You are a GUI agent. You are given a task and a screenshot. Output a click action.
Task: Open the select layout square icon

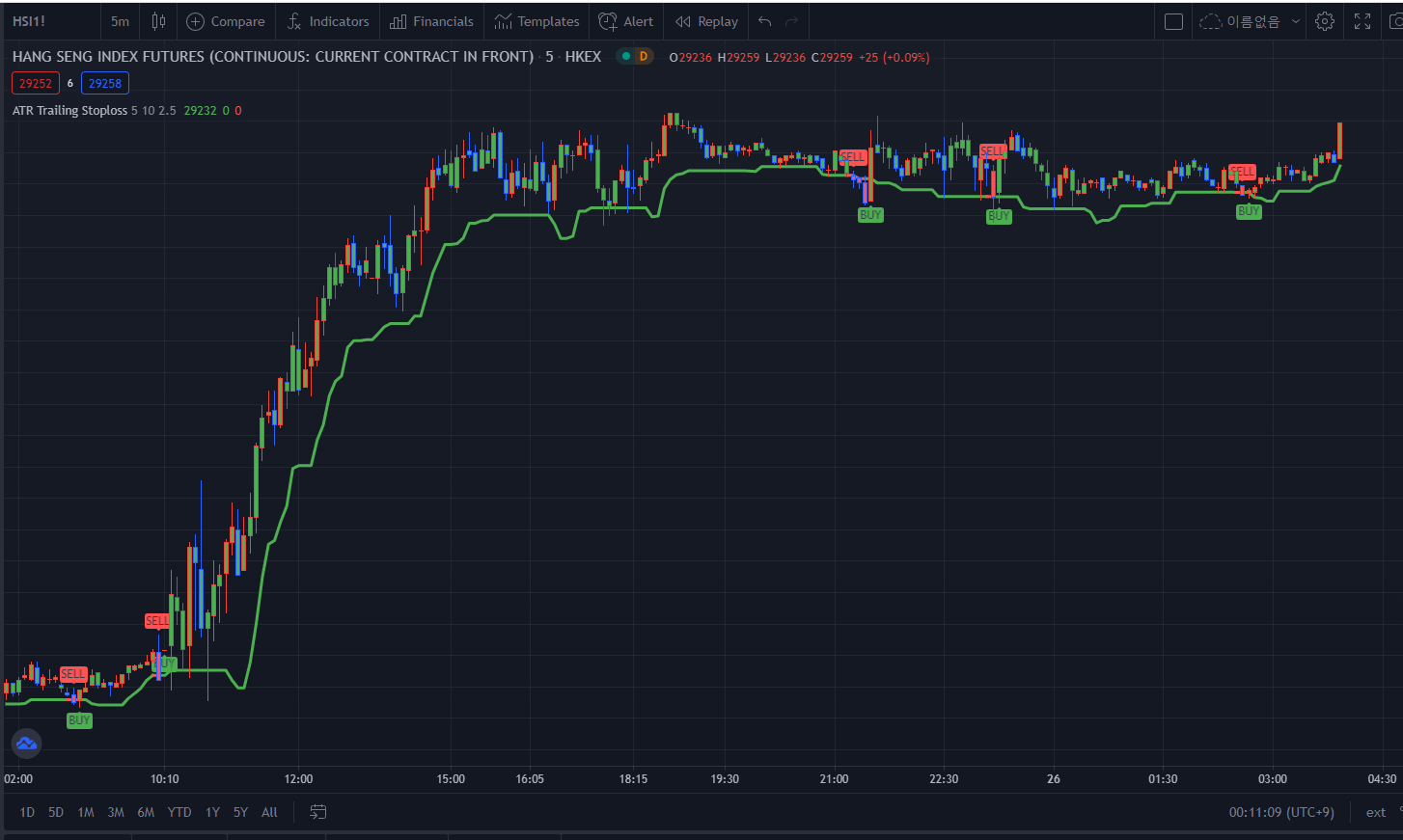(x=1173, y=21)
